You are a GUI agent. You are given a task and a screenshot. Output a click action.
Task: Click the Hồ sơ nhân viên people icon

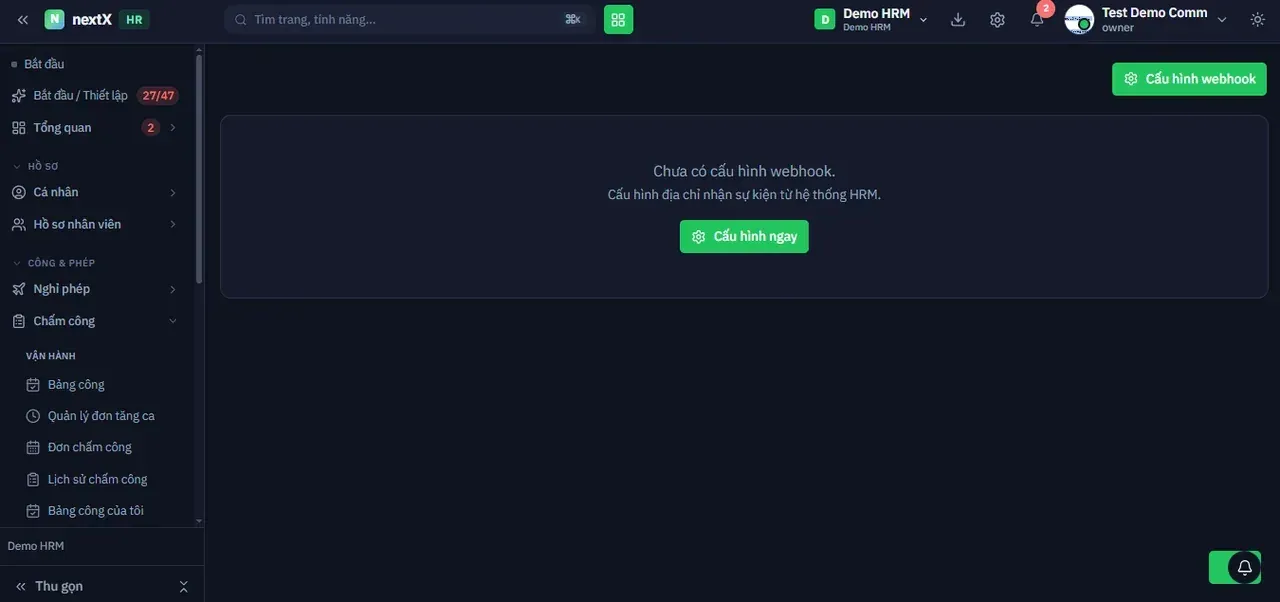pos(18,224)
